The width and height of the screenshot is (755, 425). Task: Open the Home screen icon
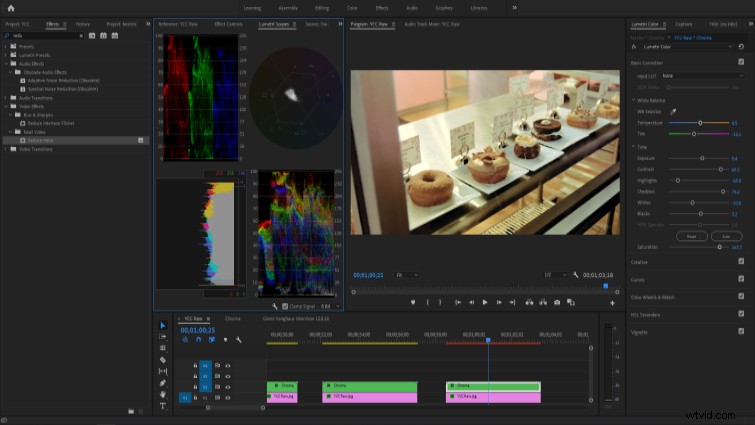[x=11, y=8]
